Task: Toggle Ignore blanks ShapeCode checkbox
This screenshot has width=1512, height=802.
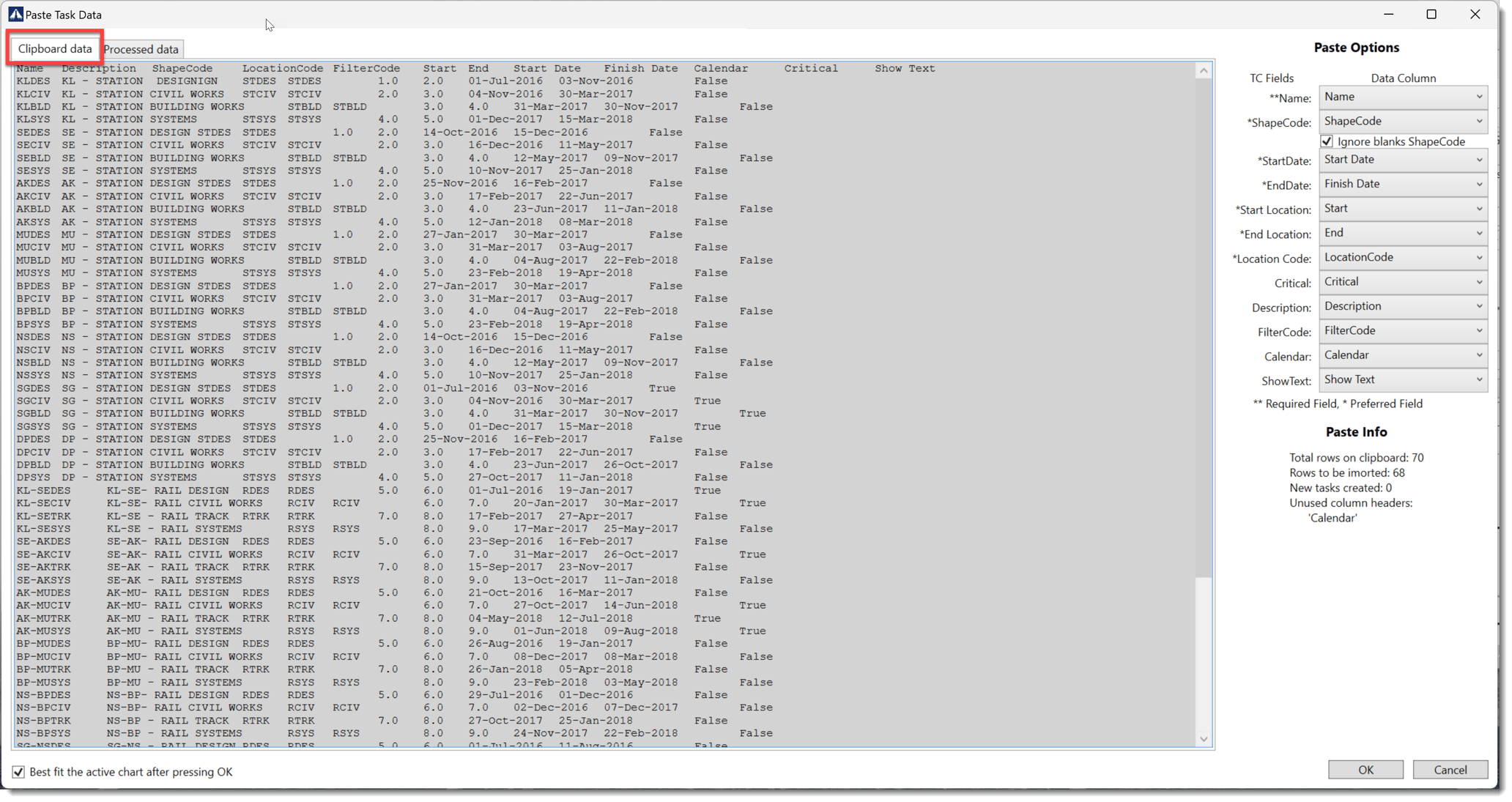Action: (x=1327, y=141)
